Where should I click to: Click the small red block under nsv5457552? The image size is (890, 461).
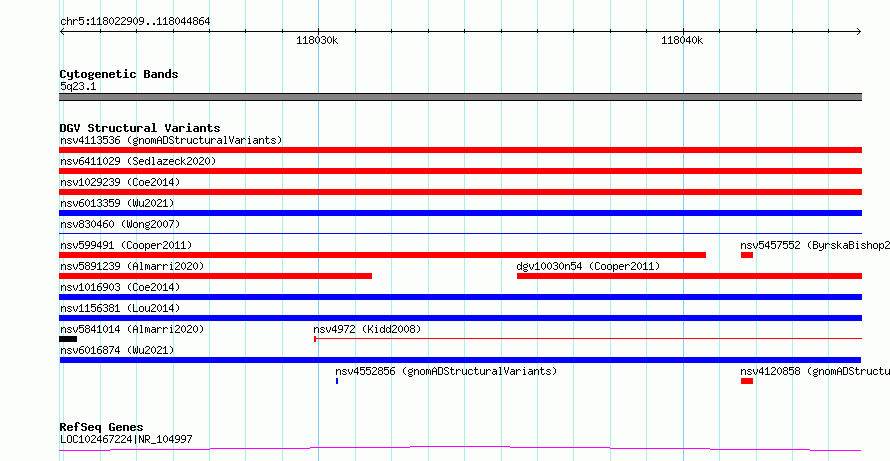[x=747, y=255]
